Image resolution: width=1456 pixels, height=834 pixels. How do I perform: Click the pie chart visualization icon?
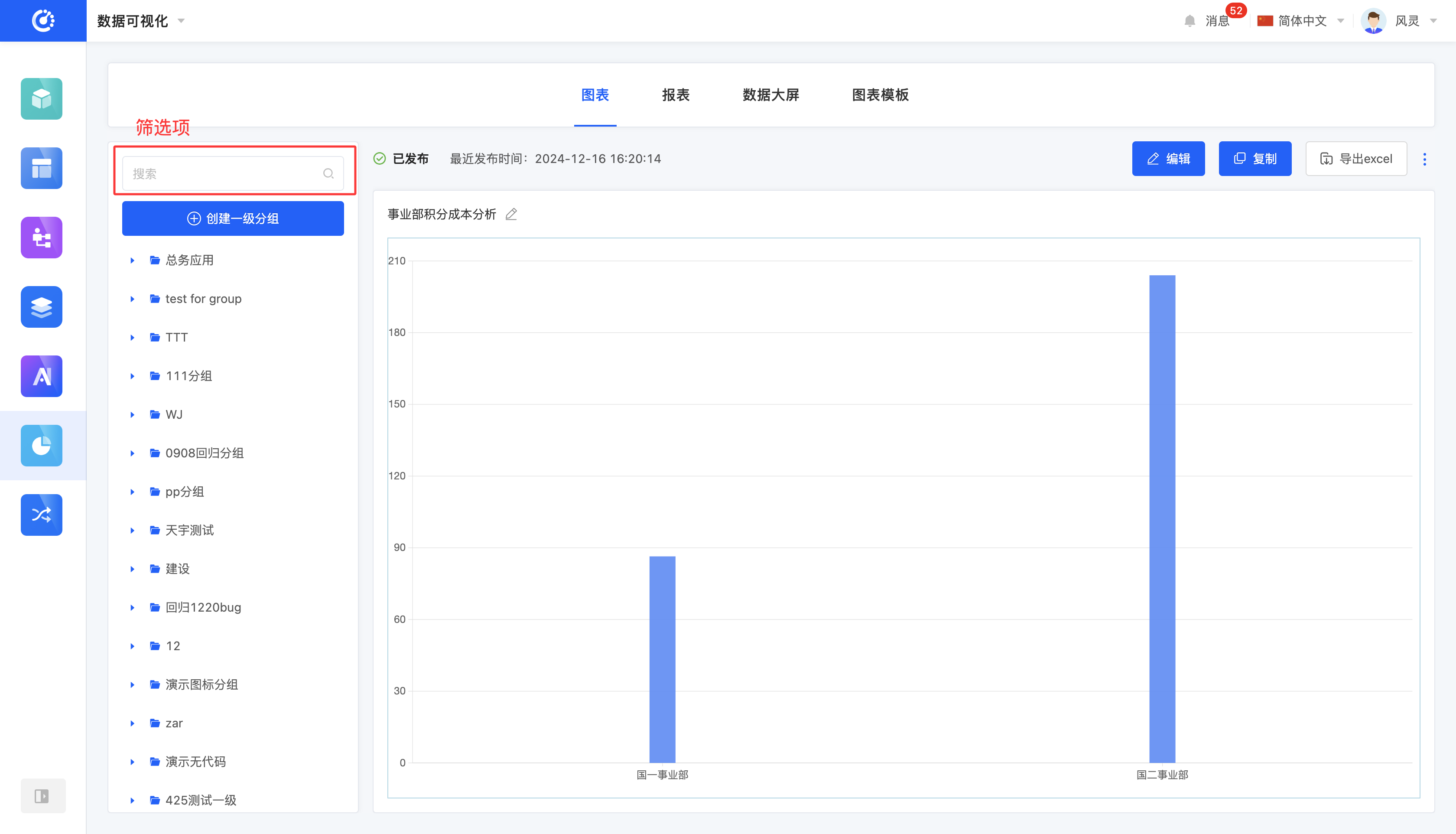(x=41, y=446)
